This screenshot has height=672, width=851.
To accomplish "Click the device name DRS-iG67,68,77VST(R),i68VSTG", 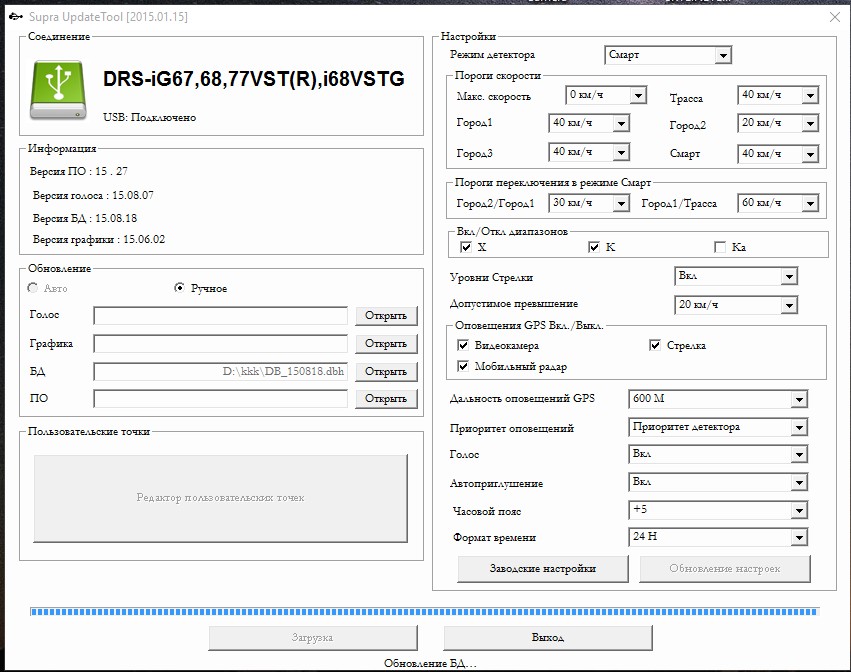I will [x=253, y=79].
